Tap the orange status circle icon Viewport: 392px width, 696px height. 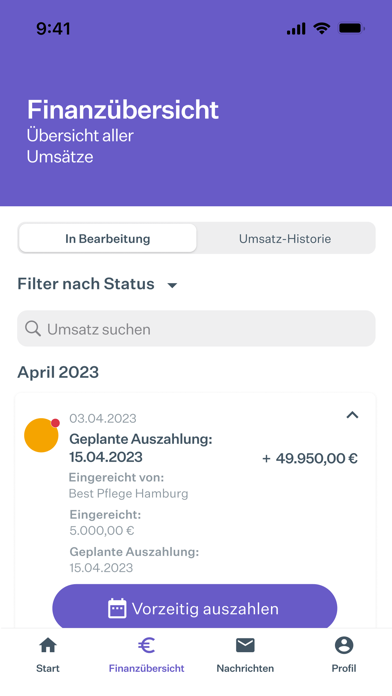tap(41, 435)
